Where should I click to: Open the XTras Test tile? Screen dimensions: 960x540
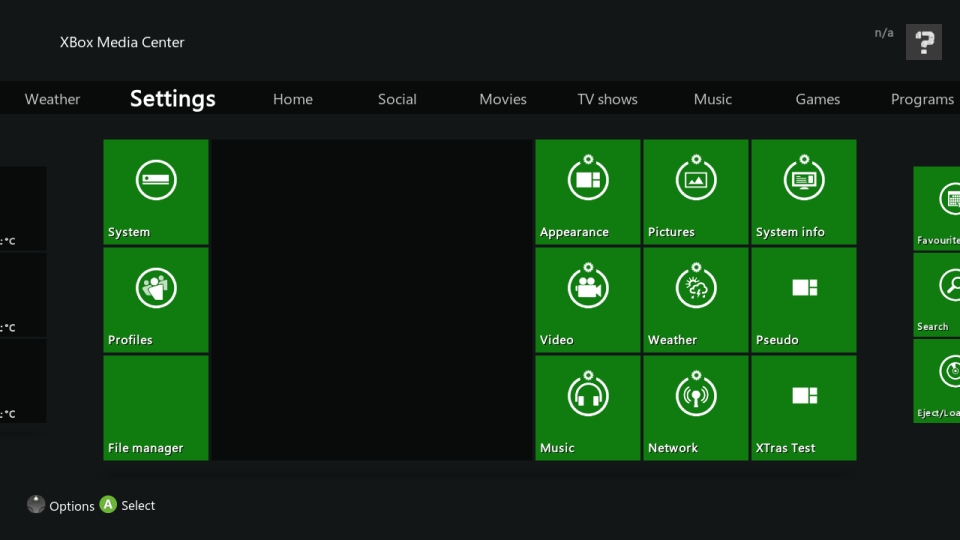point(804,408)
